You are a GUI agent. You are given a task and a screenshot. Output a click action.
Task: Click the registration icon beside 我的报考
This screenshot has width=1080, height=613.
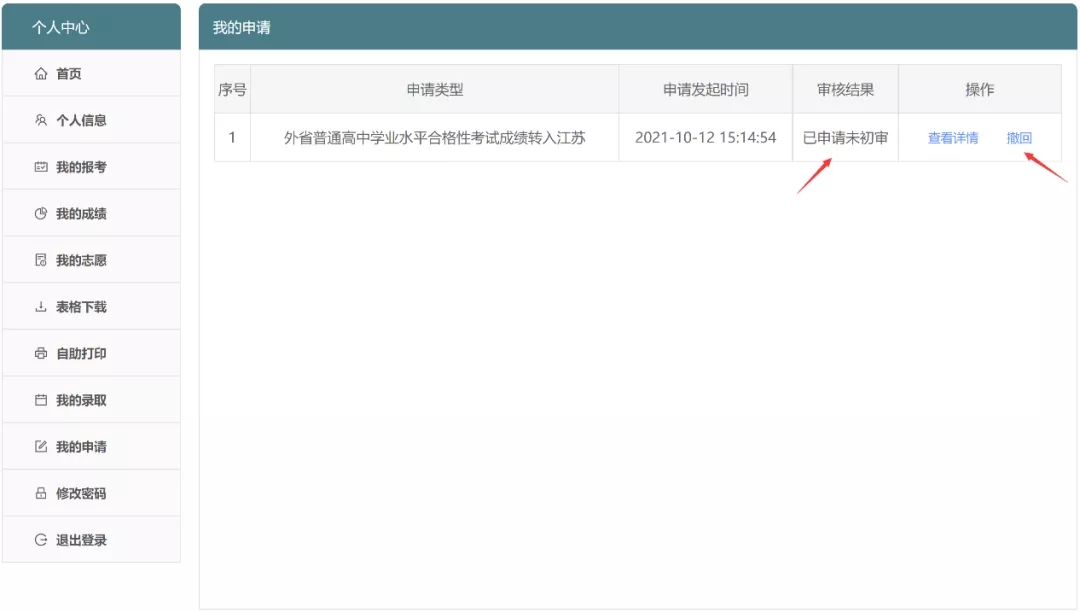pyautogui.click(x=41, y=167)
